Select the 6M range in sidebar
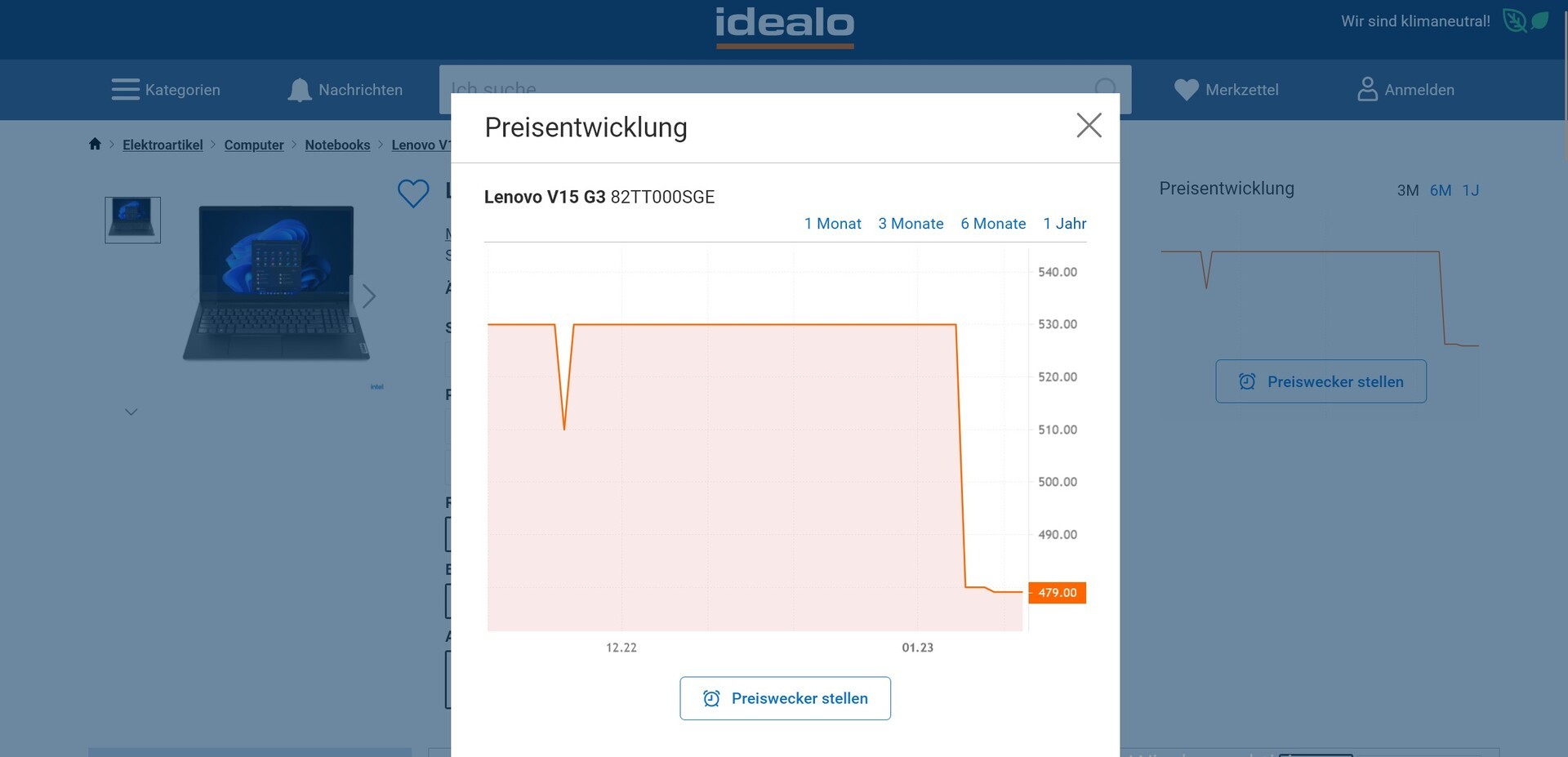Viewport: 1568px width, 757px height. tap(1440, 190)
